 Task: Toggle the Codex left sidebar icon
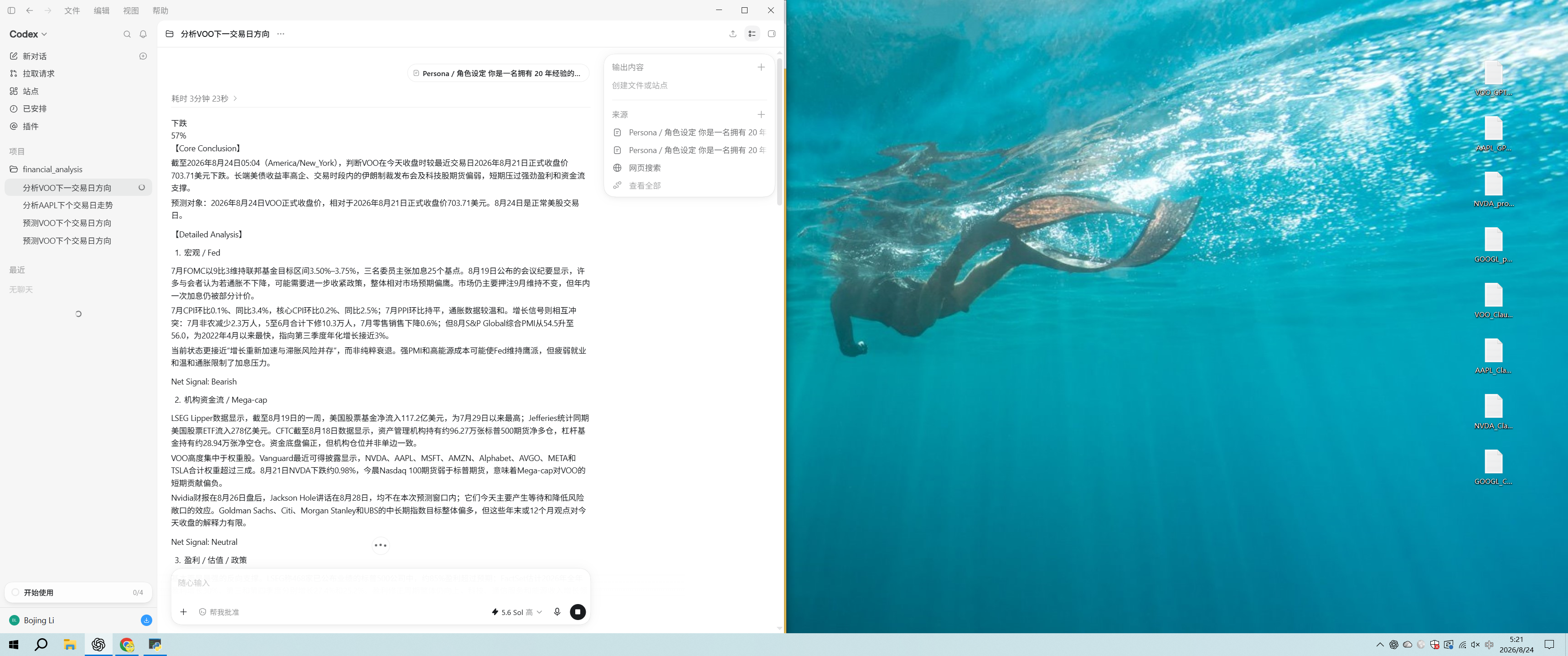[x=11, y=10]
